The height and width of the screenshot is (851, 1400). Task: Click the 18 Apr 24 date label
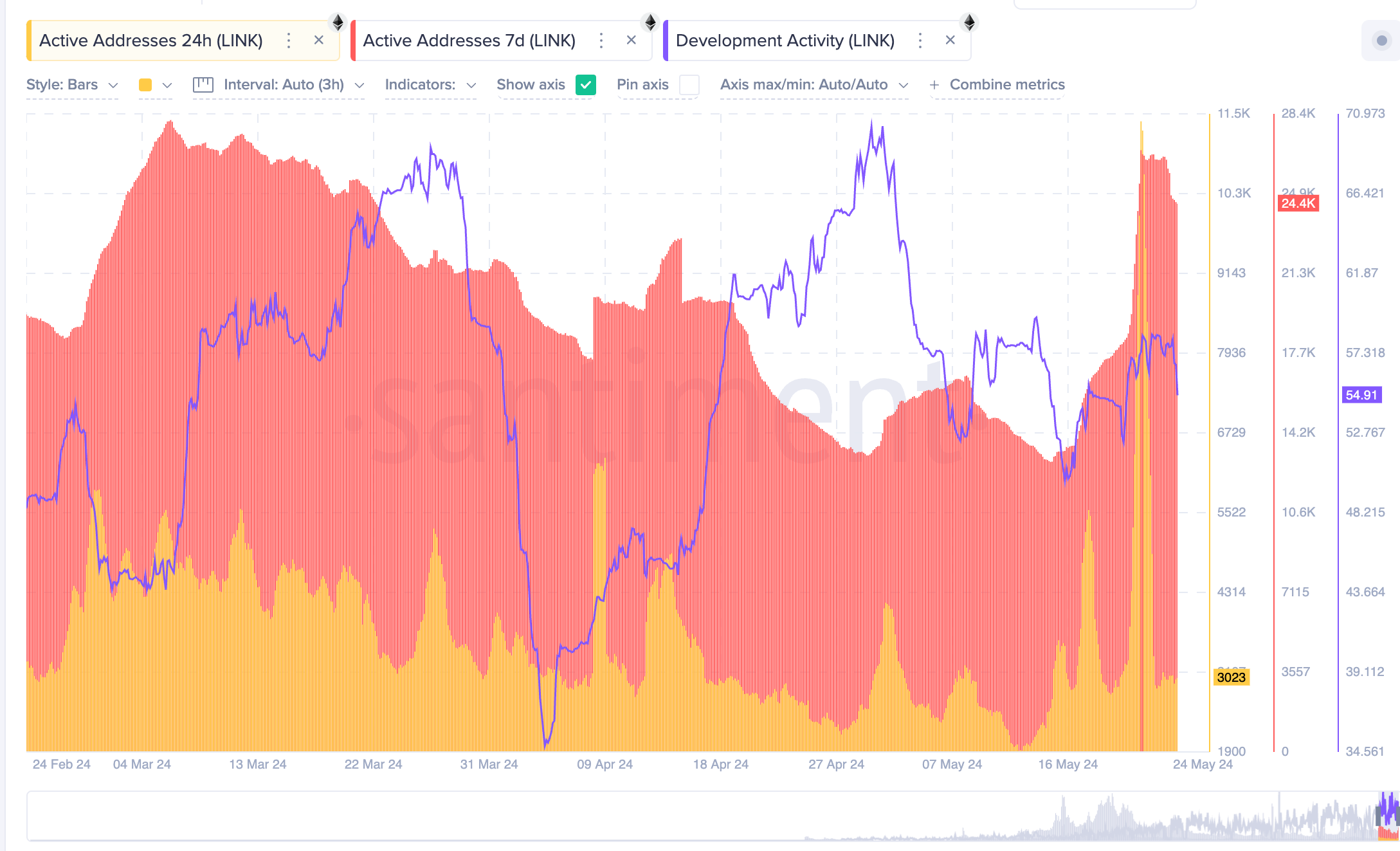tap(721, 764)
